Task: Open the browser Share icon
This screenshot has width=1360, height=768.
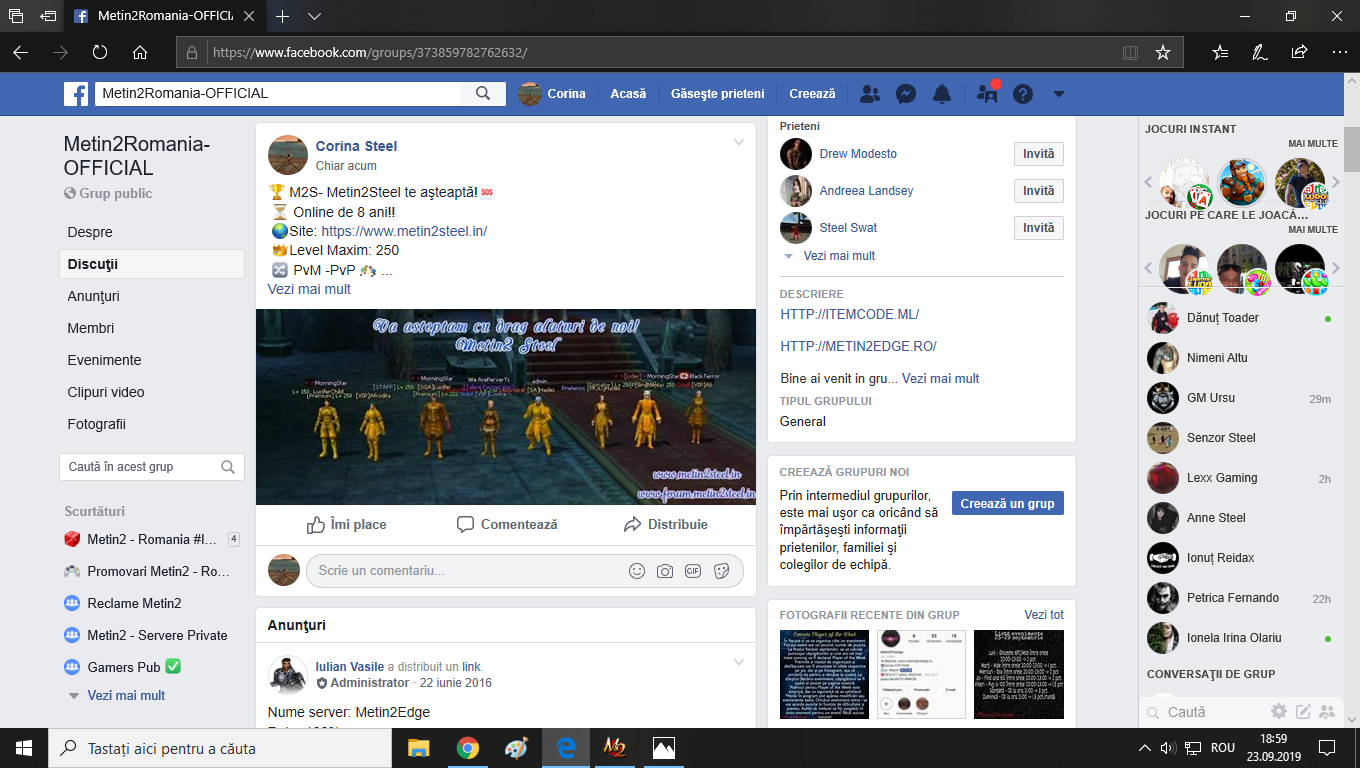Action: pyautogui.click(x=1299, y=52)
